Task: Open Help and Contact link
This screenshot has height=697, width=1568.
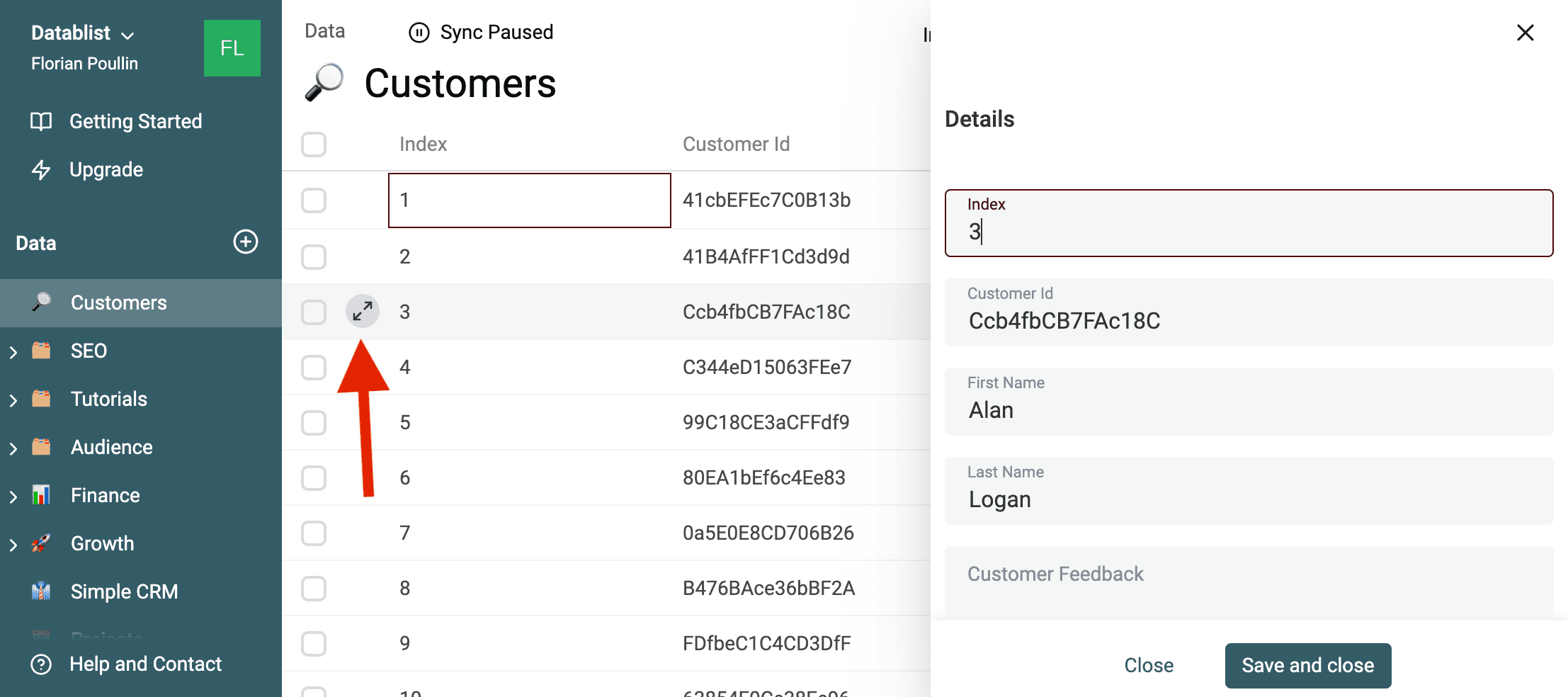Action: pyautogui.click(x=146, y=664)
